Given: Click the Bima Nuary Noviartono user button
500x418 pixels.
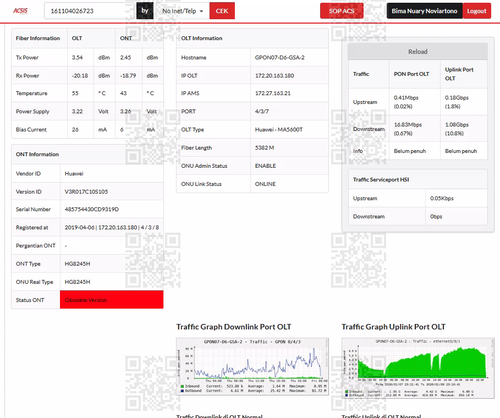Looking at the screenshot, I should point(424,11).
